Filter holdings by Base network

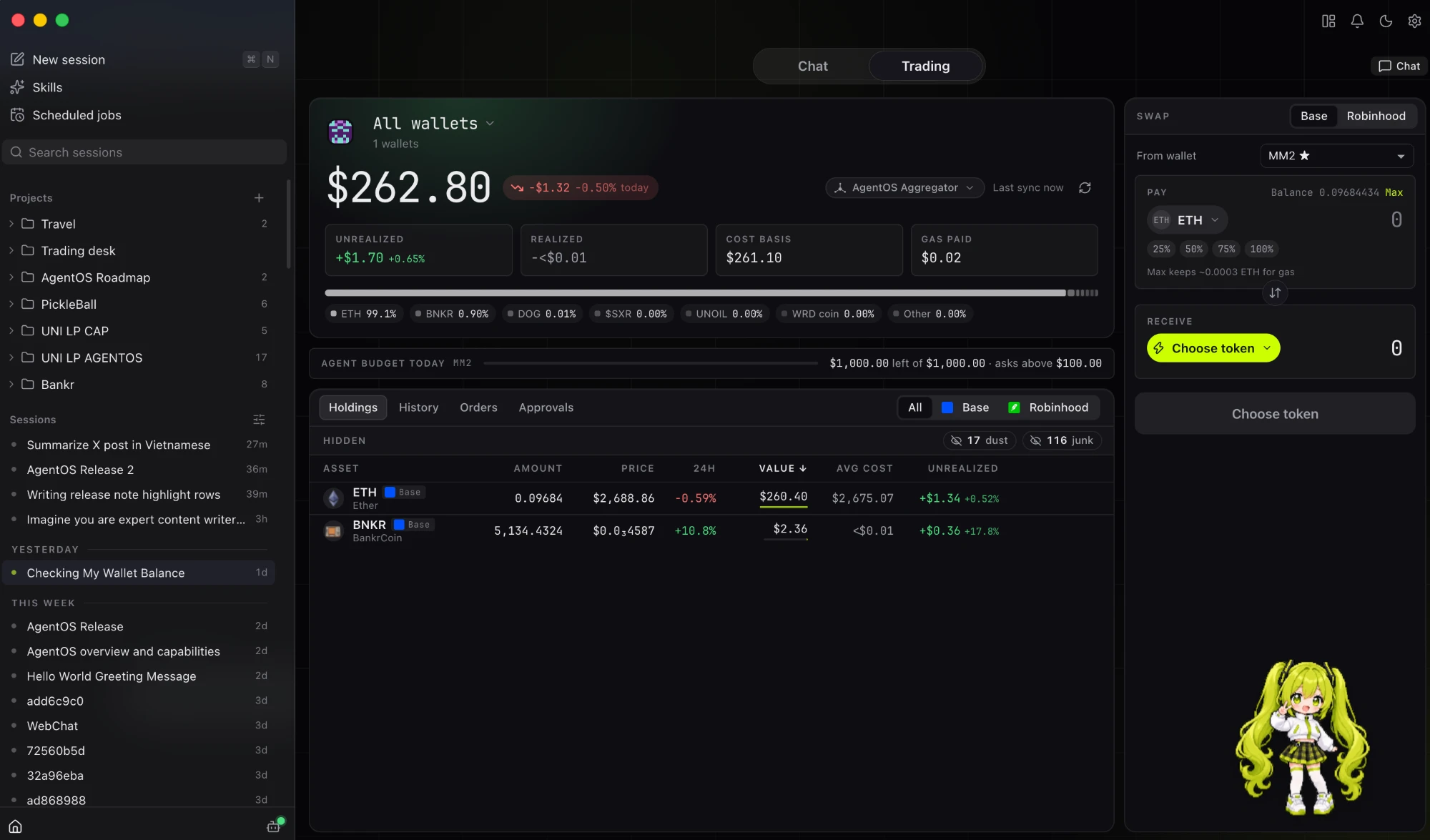point(965,407)
